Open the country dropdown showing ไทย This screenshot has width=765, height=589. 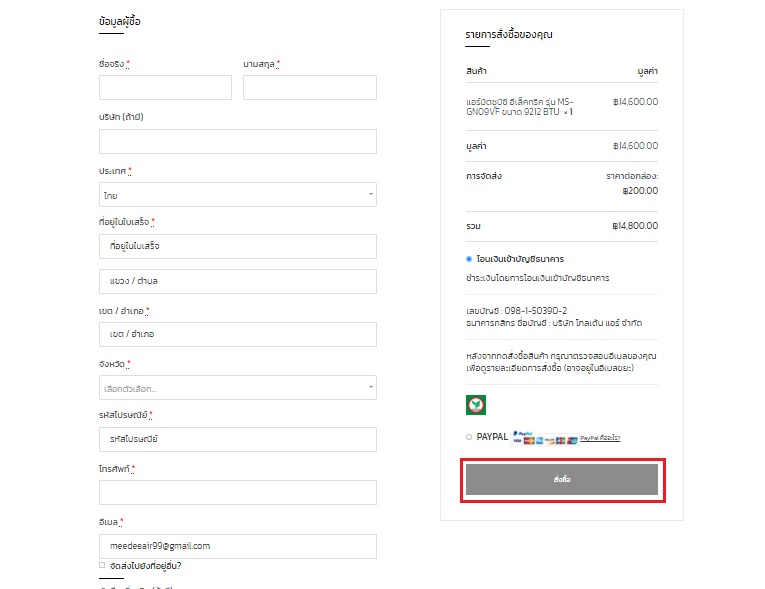point(238,195)
